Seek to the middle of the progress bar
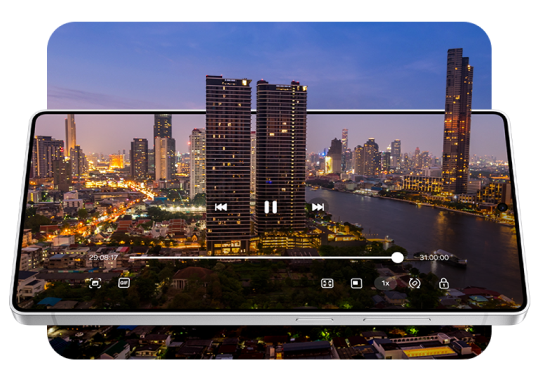Viewport: 540px width, 382px height. pos(263,257)
